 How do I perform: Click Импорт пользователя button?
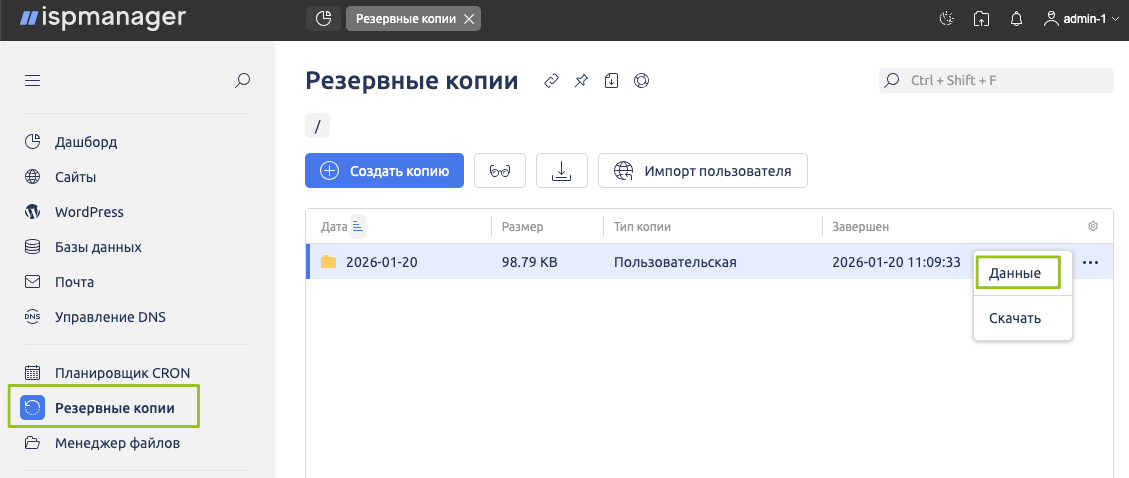tap(703, 171)
